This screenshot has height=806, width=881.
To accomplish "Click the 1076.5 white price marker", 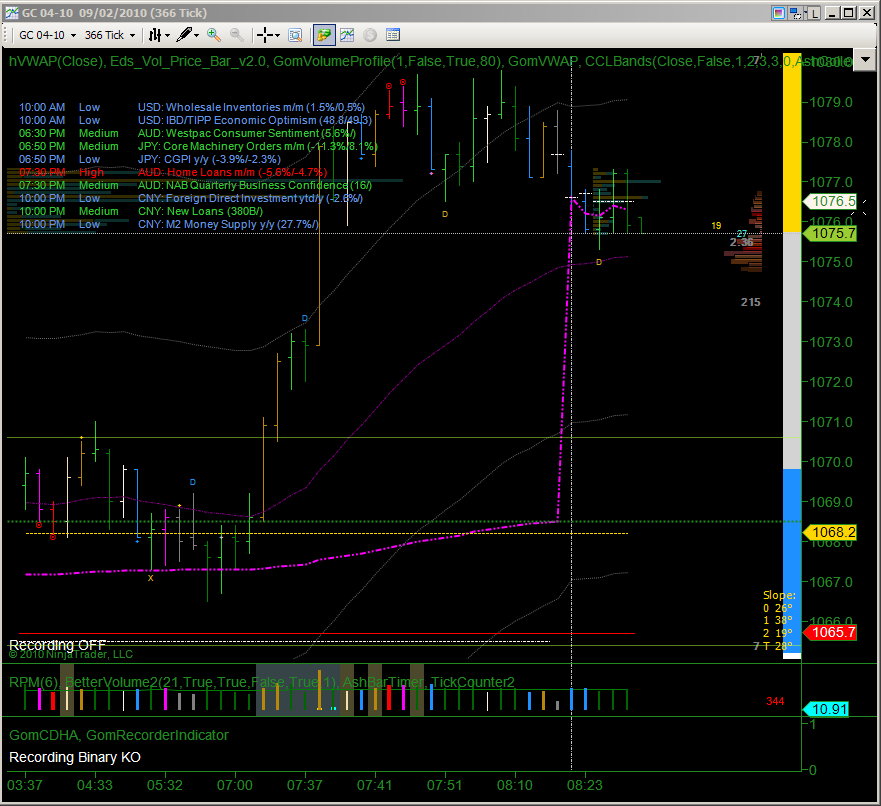I will pyautogui.click(x=830, y=201).
